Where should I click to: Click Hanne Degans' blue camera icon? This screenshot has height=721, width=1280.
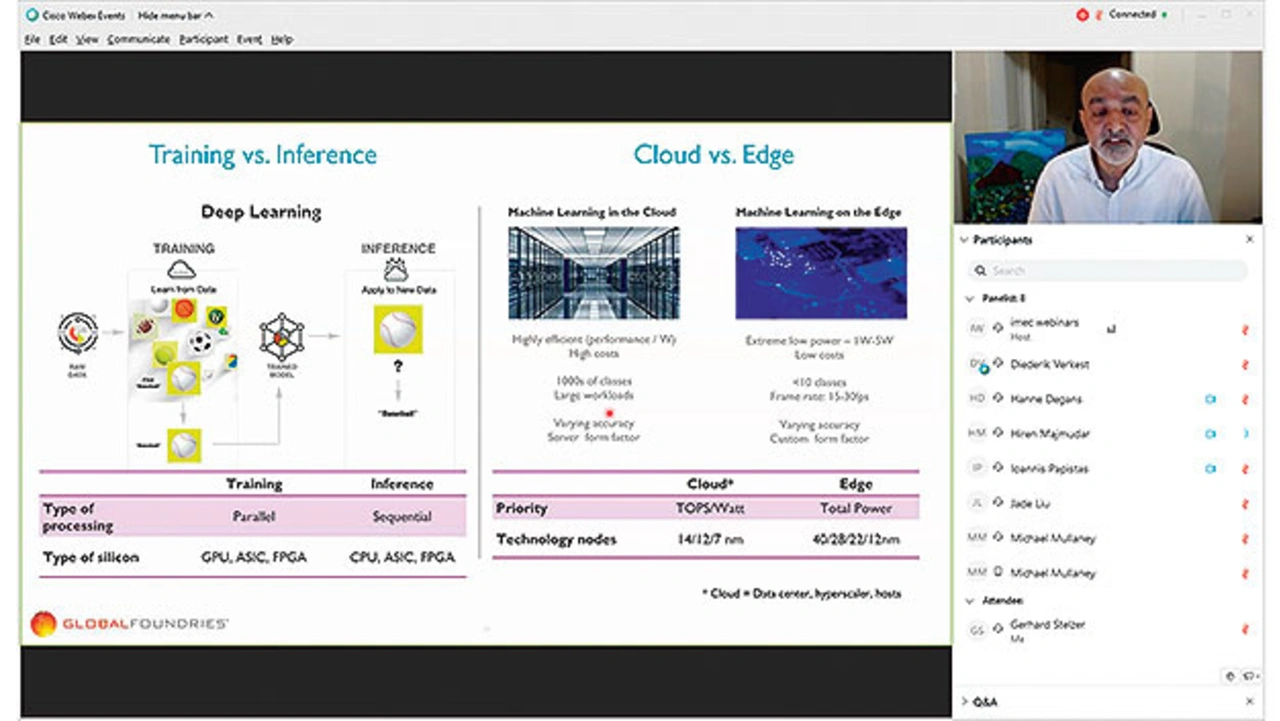click(1210, 399)
